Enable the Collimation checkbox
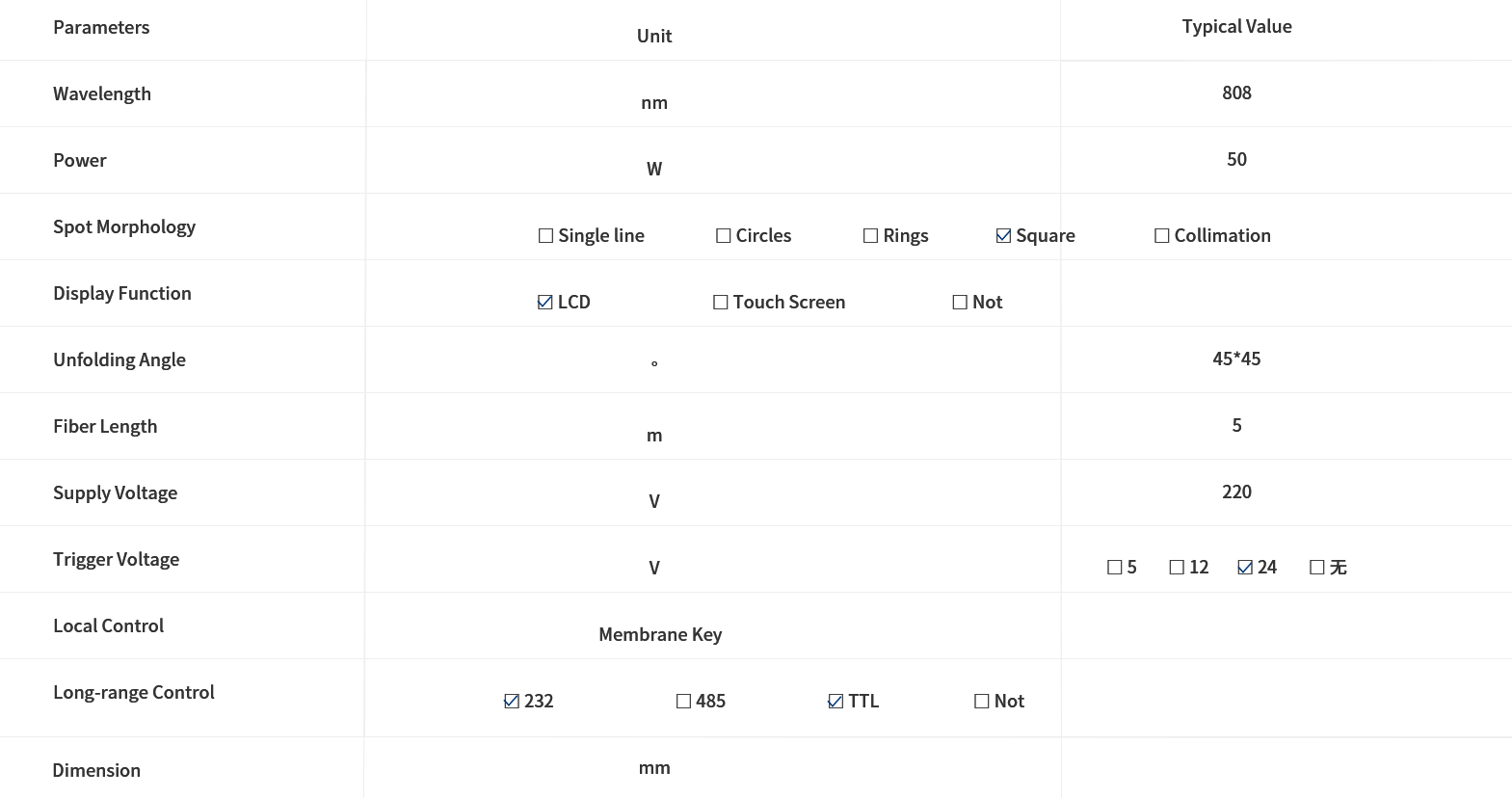The image size is (1512, 798). click(1162, 236)
